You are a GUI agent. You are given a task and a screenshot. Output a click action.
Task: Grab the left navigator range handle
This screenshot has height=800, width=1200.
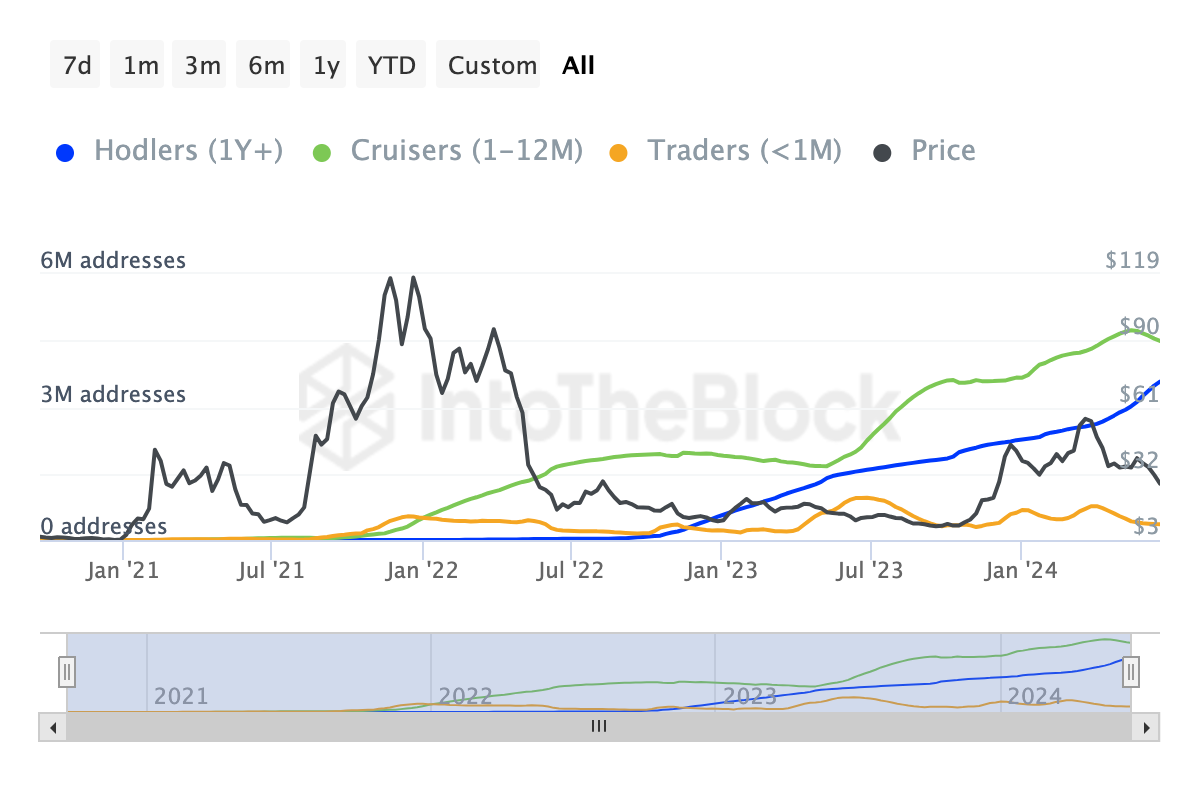67,670
